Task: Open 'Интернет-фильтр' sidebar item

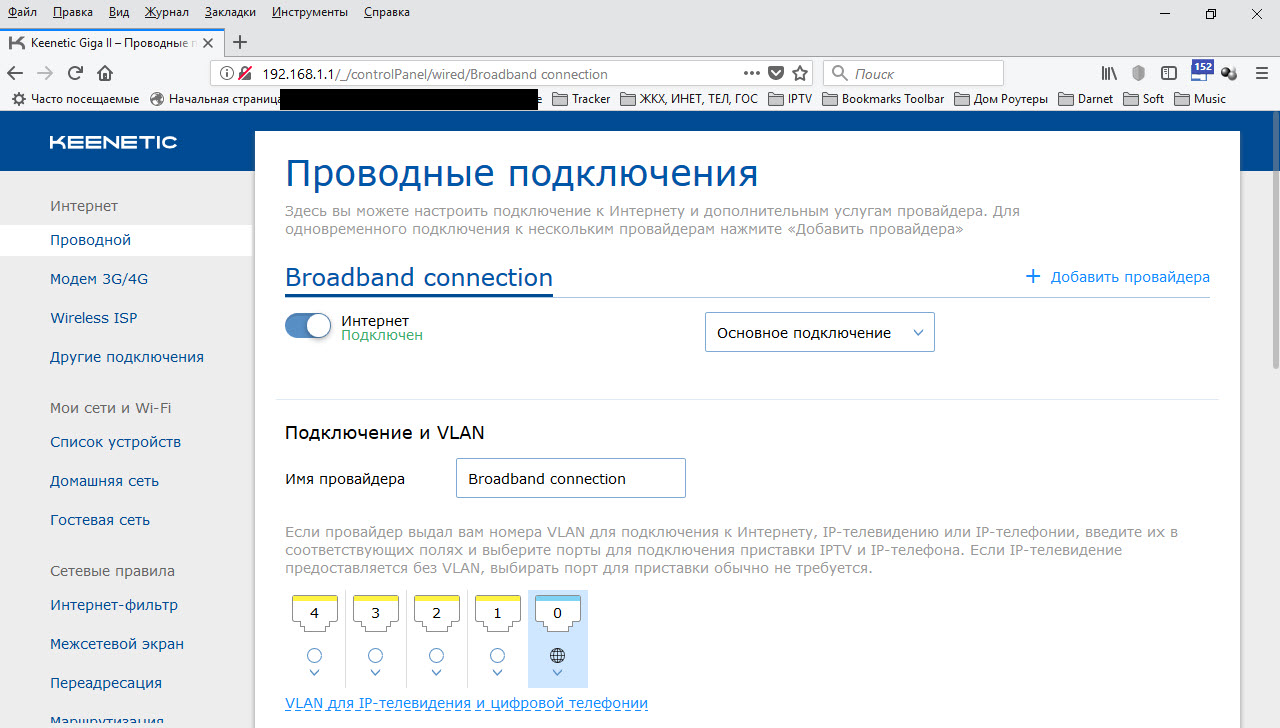Action: click(x=114, y=605)
